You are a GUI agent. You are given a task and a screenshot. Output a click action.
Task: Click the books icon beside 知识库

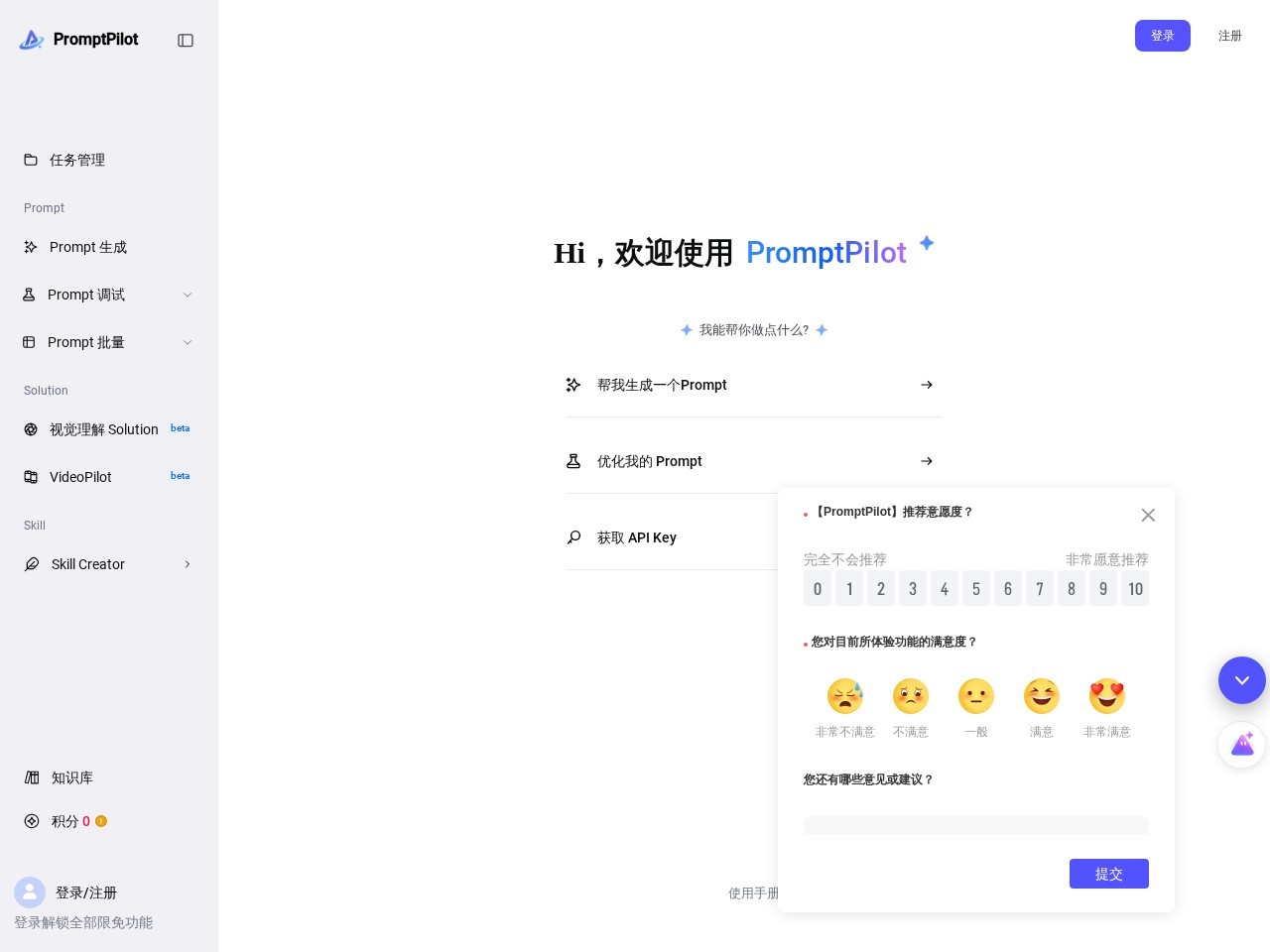point(32,777)
